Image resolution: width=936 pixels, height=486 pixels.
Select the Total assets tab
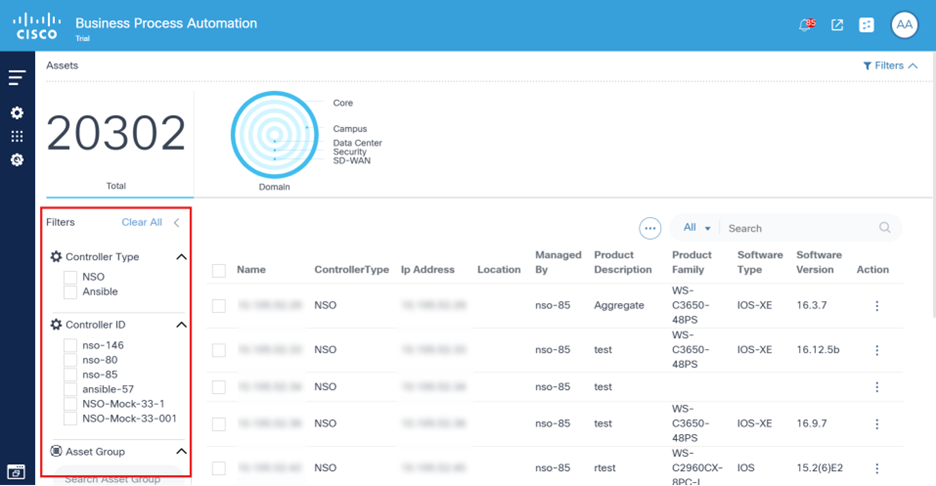(x=116, y=186)
